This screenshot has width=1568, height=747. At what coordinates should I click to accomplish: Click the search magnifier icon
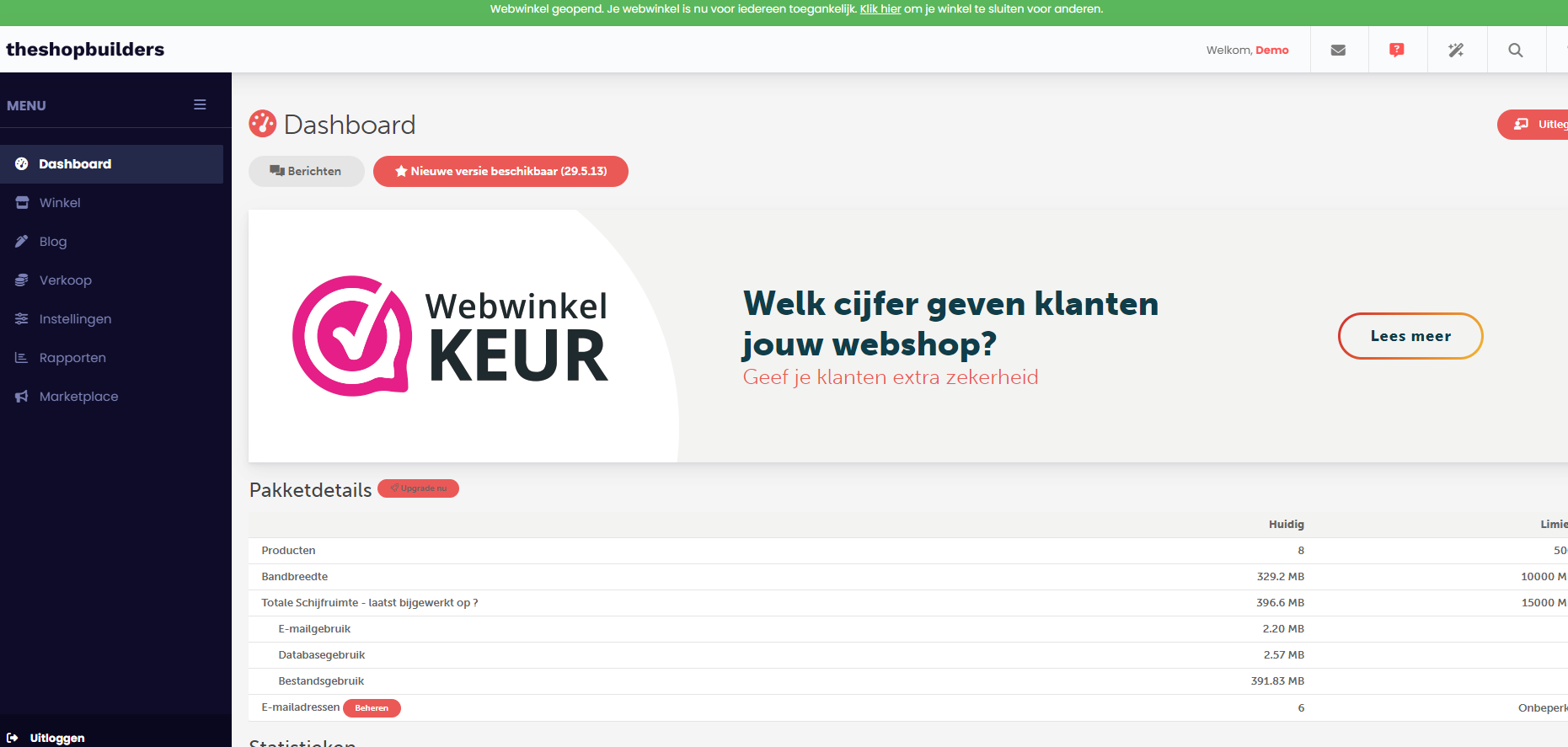coord(1515,51)
